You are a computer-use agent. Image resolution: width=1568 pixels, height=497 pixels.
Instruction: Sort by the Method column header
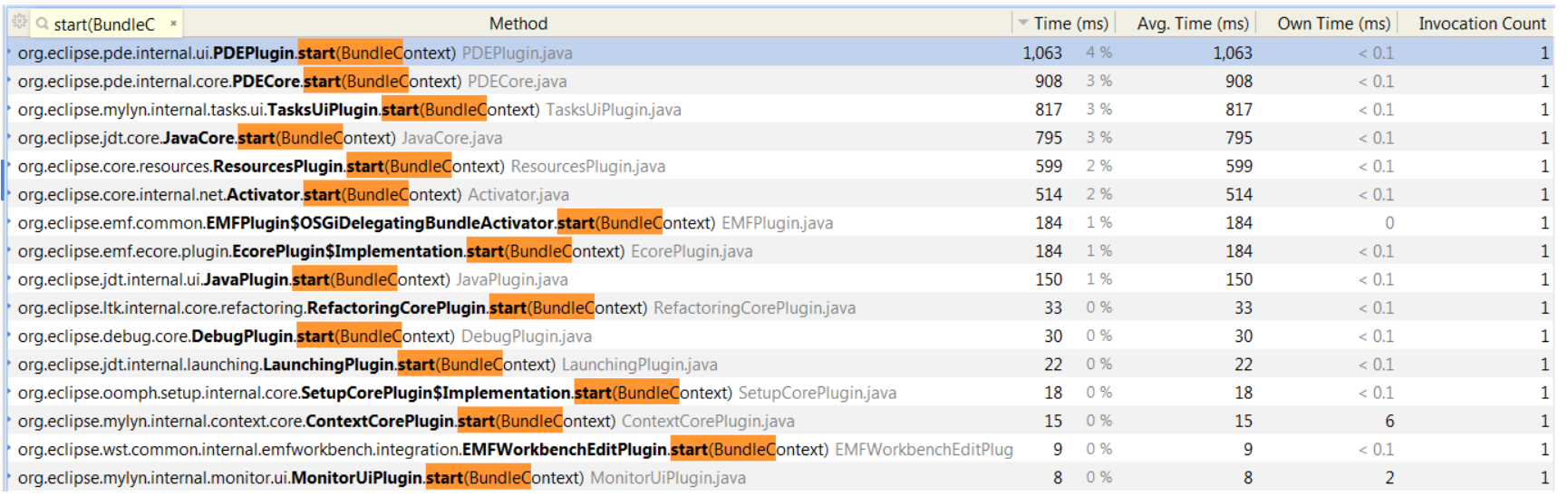coord(518,24)
